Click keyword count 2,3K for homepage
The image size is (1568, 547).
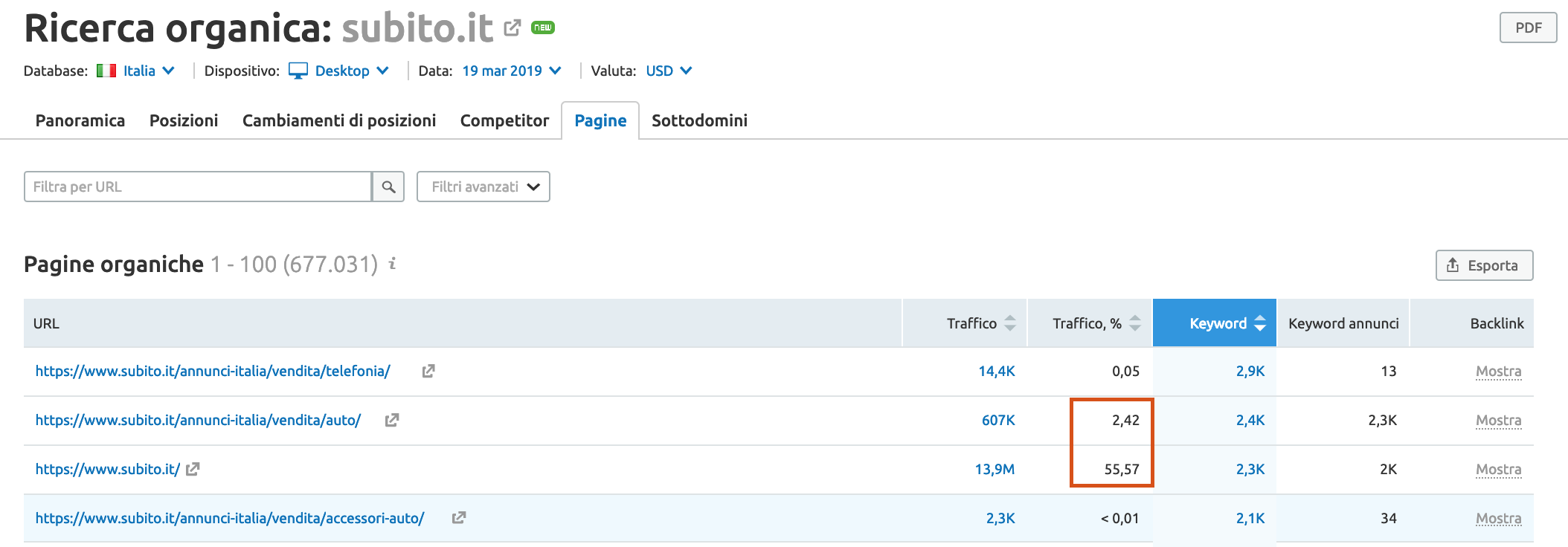(x=1250, y=469)
